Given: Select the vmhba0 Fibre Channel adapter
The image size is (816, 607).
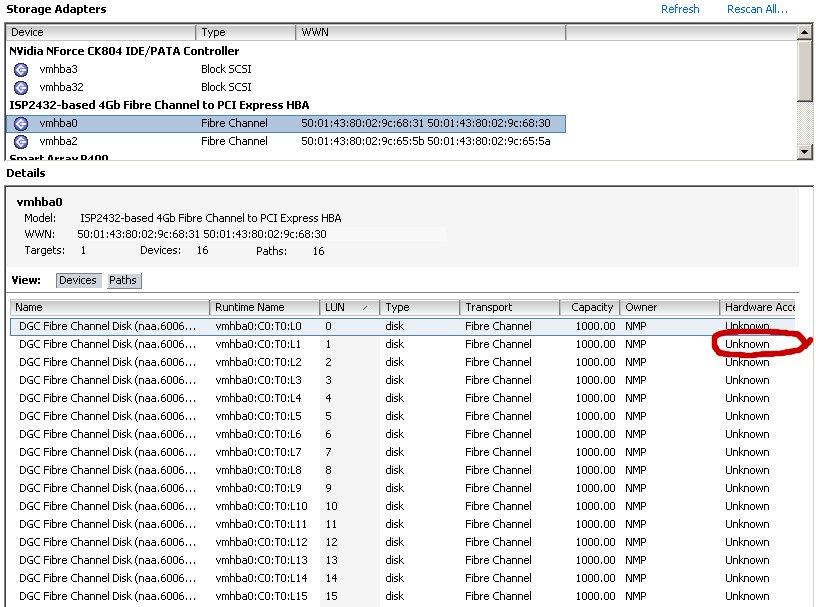Looking at the screenshot, I should (285, 123).
